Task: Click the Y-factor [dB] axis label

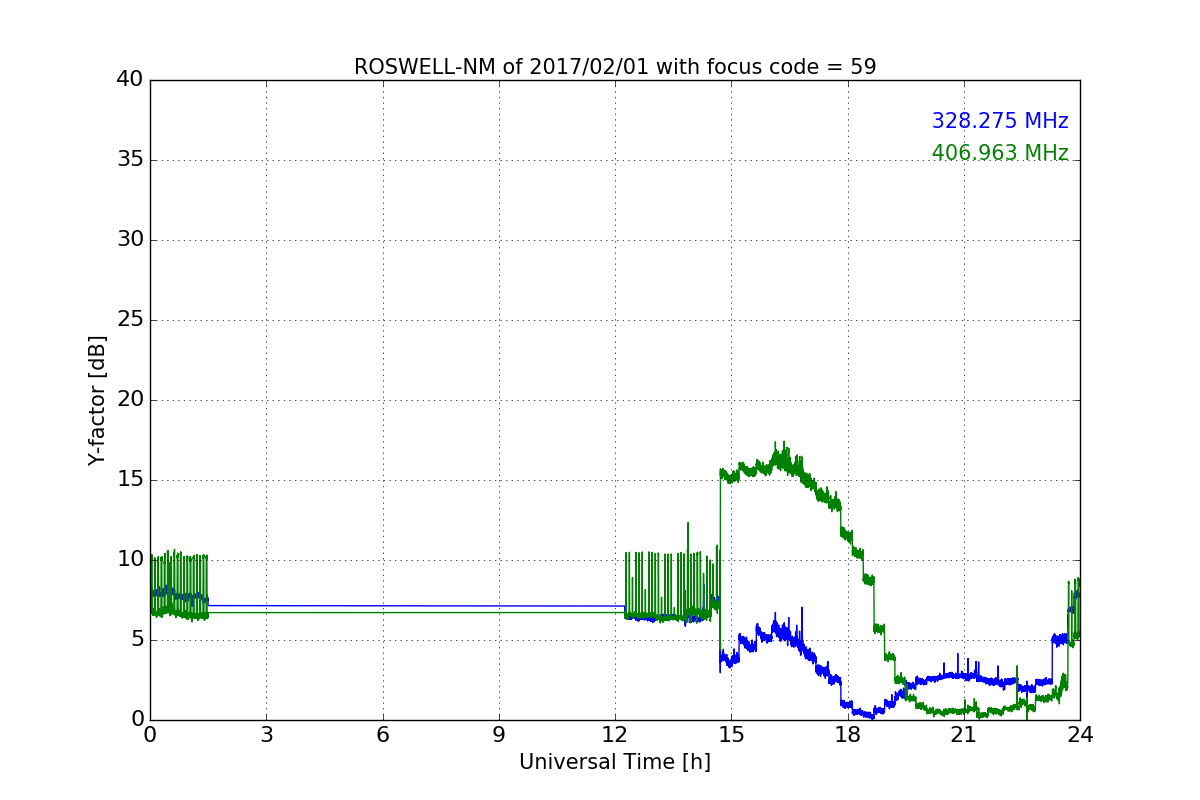Action: [x=97, y=400]
